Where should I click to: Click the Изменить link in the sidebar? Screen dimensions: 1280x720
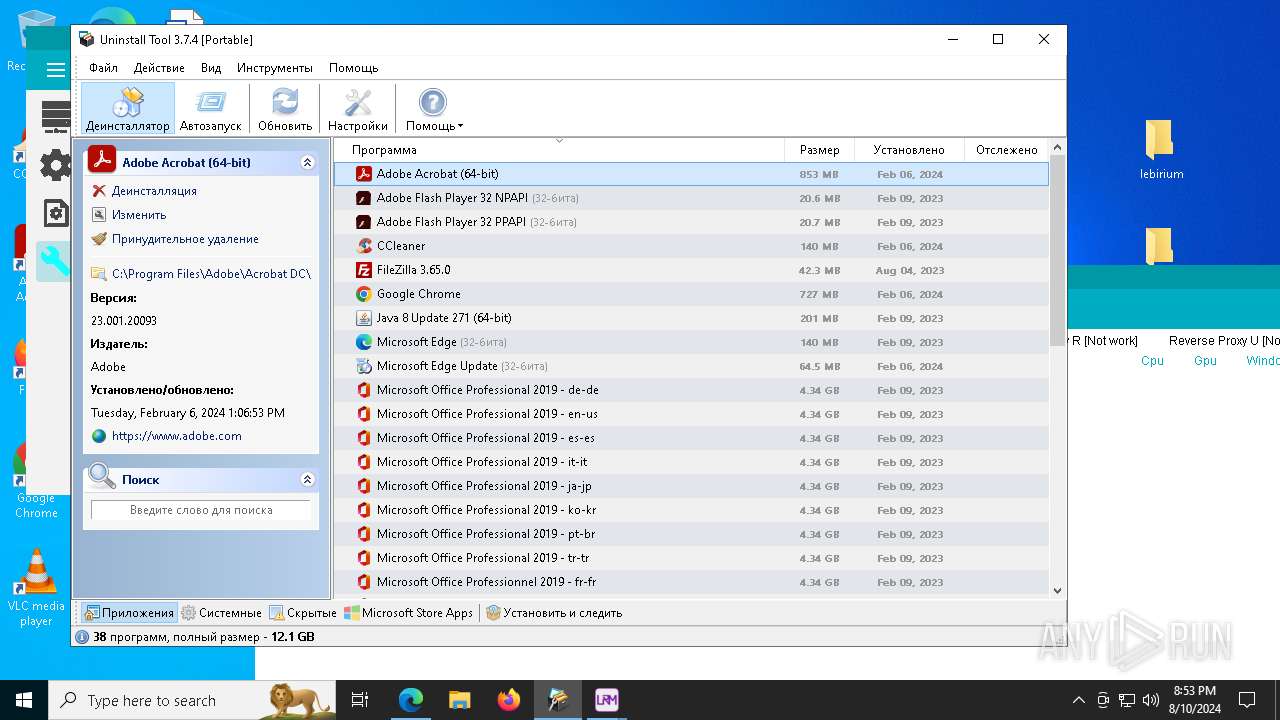[x=139, y=215]
